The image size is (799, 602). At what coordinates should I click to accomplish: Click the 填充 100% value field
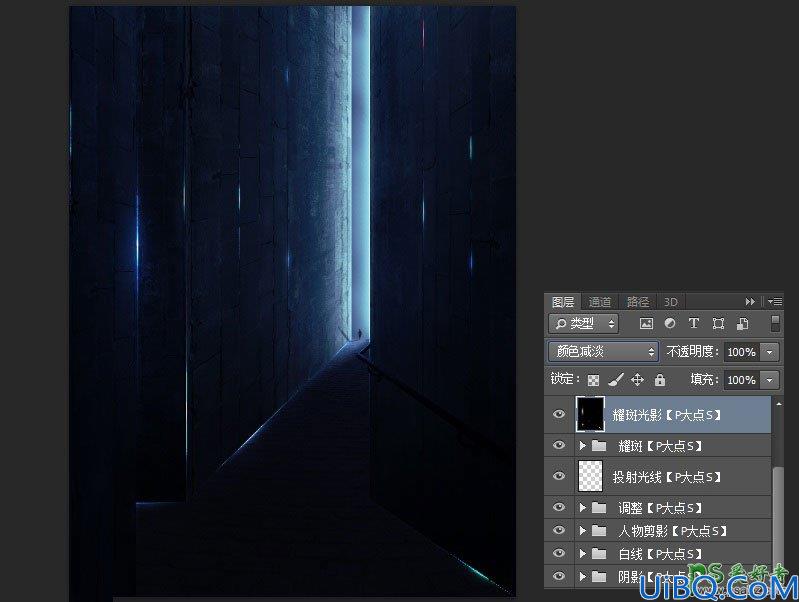click(742, 380)
